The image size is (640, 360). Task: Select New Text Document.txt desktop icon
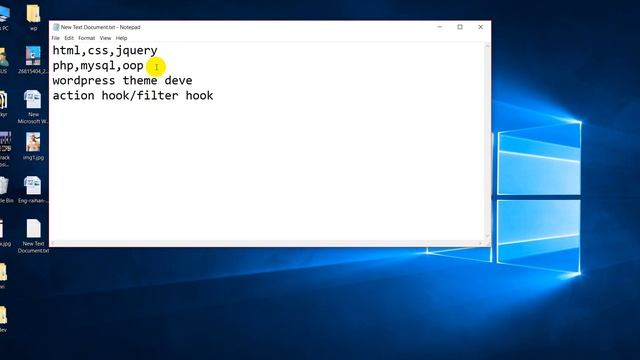[x=33, y=236]
